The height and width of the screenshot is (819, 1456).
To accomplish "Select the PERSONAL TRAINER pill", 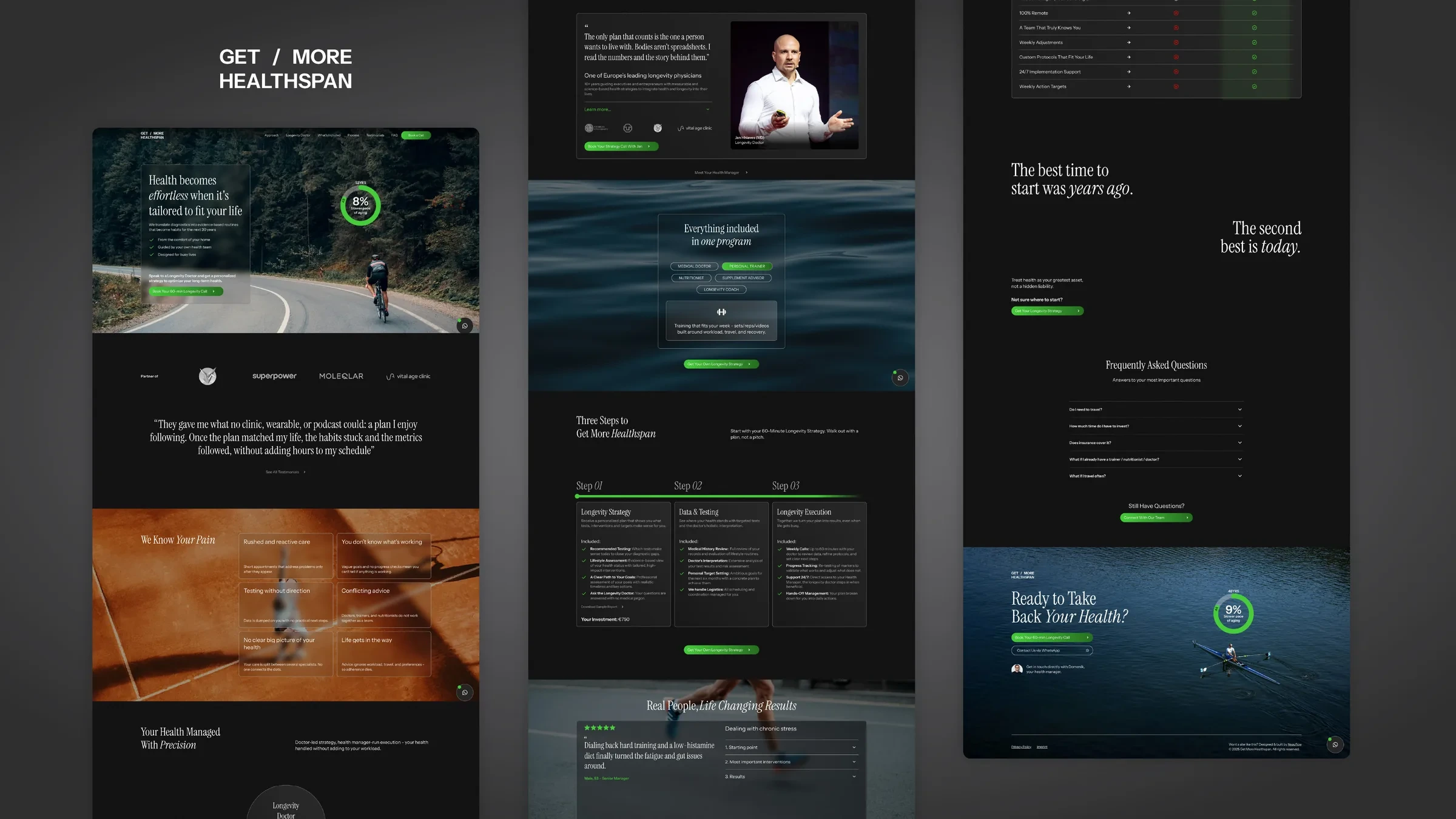I will [747, 266].
